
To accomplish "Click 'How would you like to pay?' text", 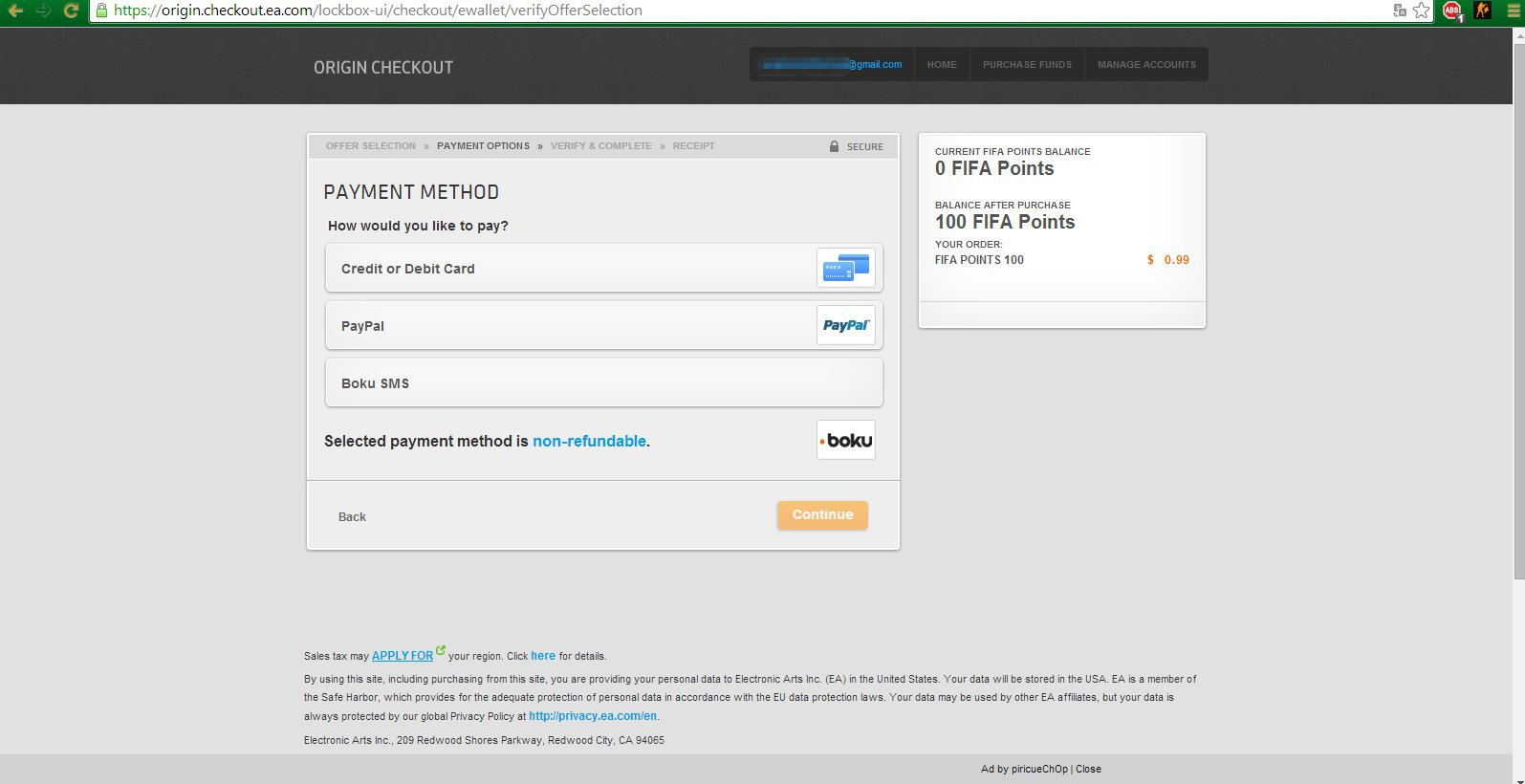I will (418, 226).
